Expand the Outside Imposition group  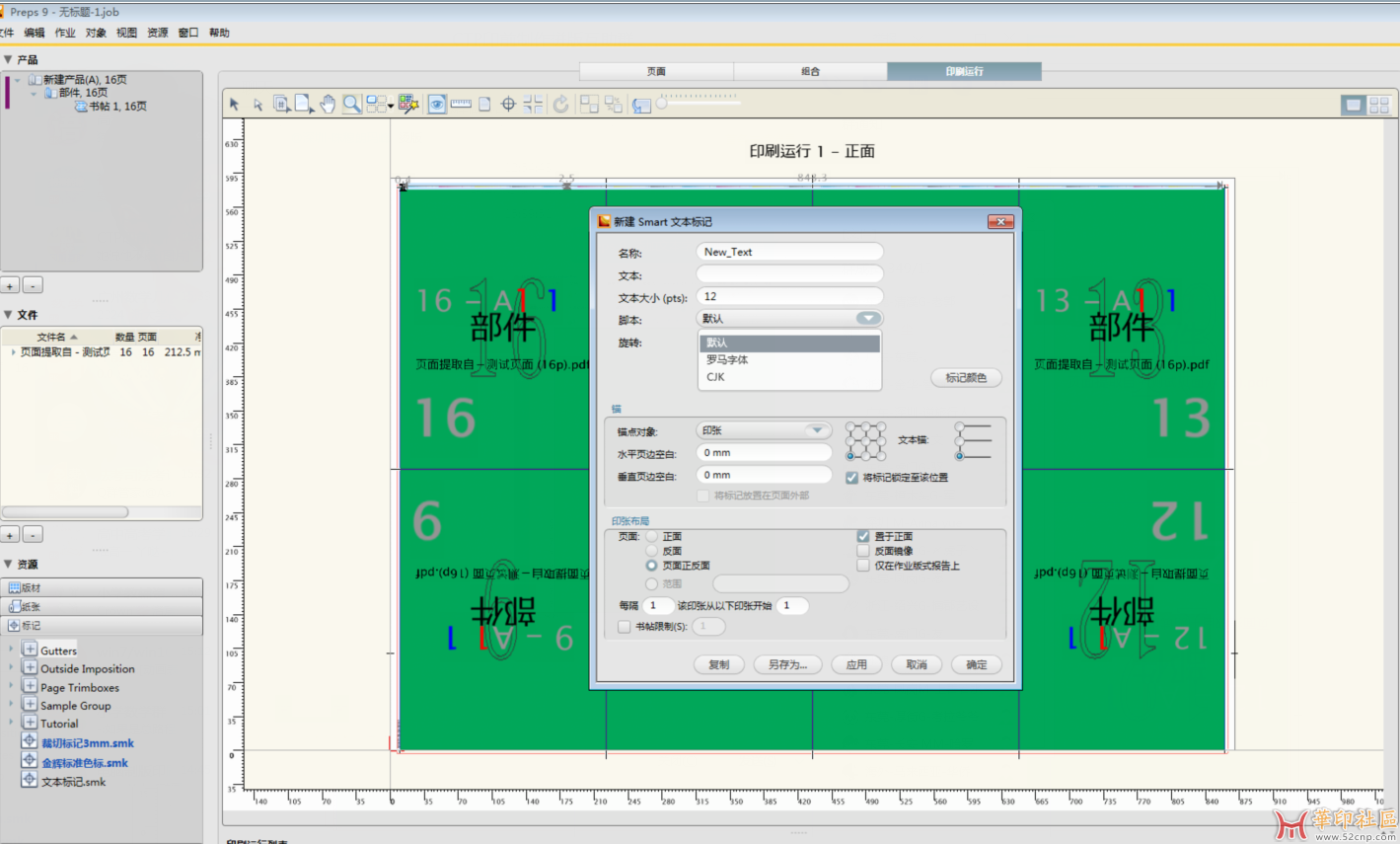[12, 667]
